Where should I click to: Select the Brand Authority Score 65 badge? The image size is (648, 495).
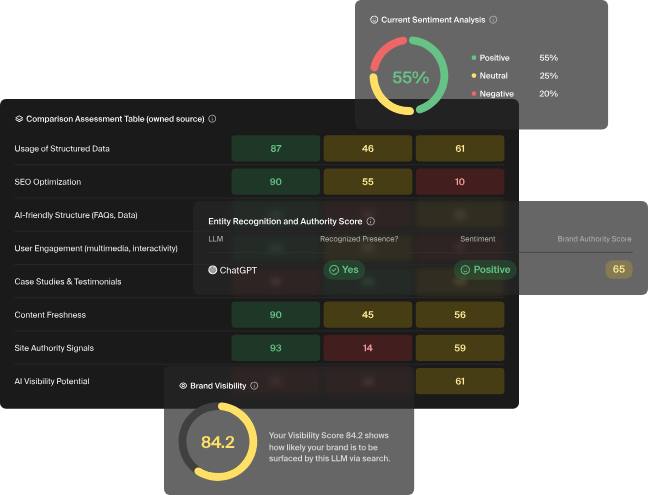click(619, 270)
